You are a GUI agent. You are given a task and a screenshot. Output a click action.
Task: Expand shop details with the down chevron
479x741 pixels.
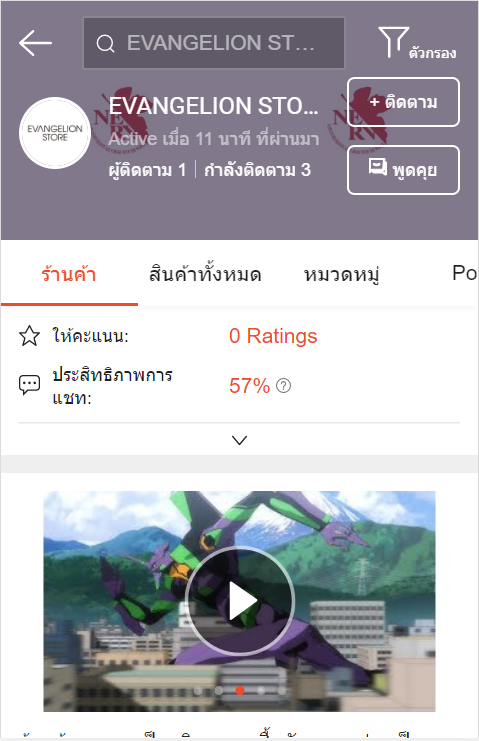(240, 440)
